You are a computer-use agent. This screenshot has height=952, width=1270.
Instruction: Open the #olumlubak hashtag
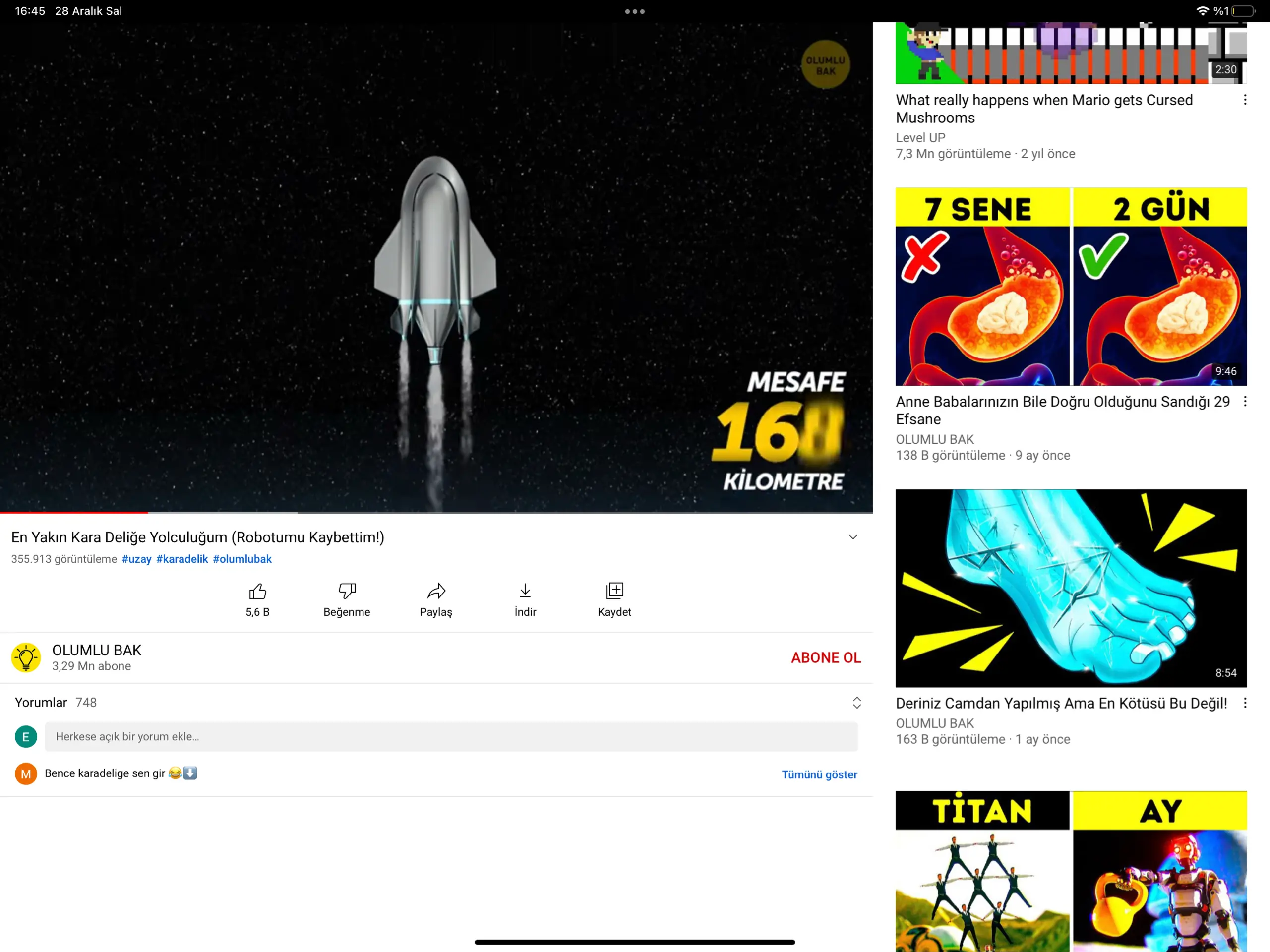pyautogui.click(x=242, y=559)
